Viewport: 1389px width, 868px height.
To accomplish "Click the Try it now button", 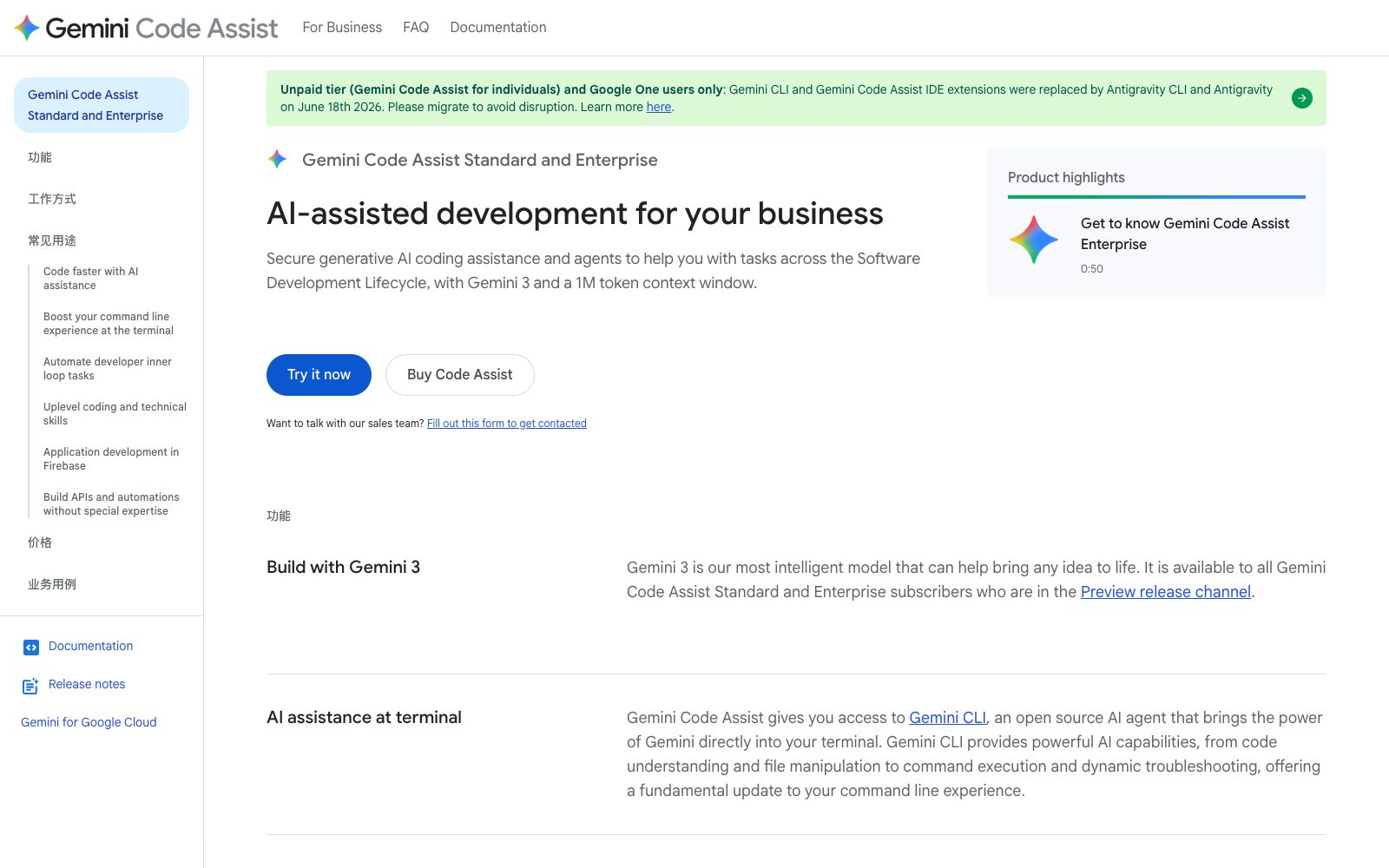I will (319, 375).
